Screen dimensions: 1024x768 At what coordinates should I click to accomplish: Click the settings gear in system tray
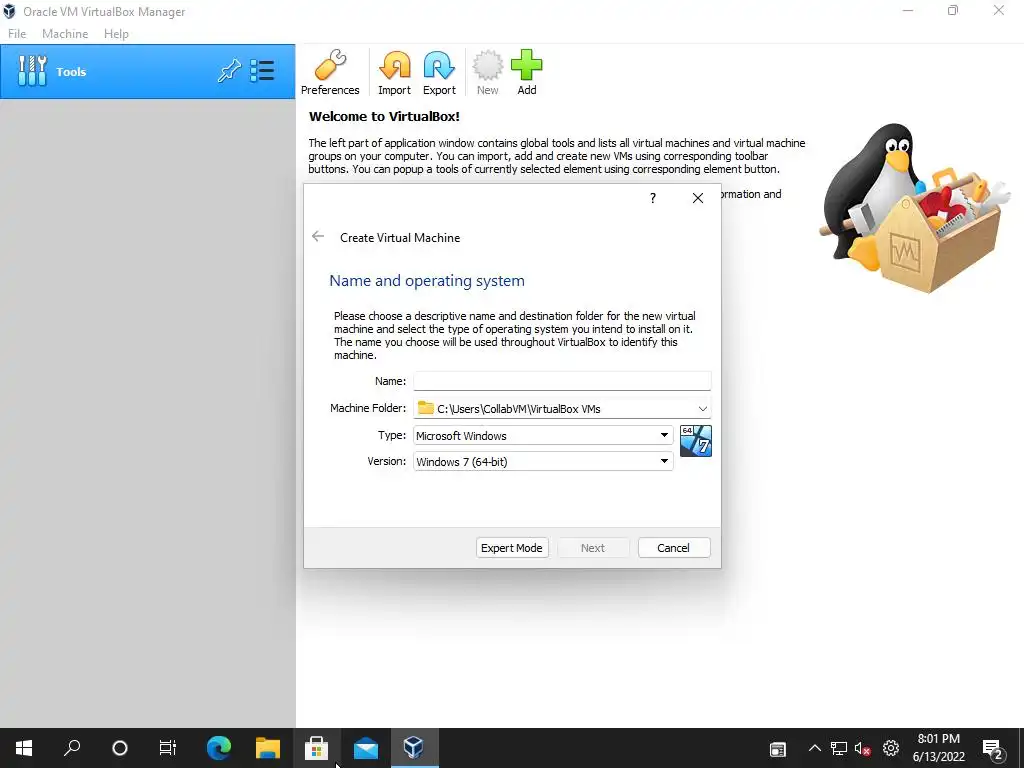point(891,748)
